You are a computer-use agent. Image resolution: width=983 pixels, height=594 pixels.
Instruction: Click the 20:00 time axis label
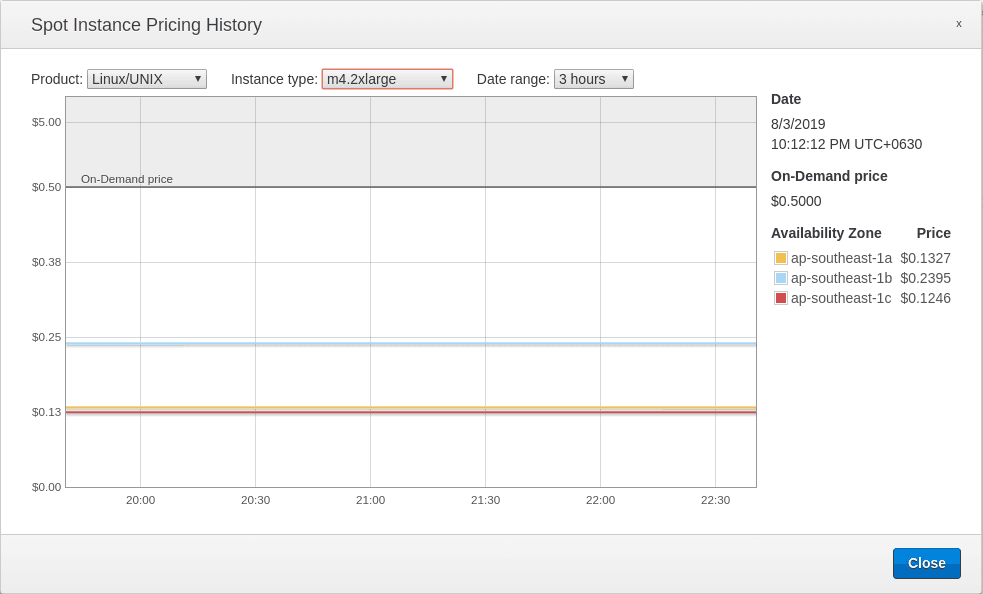click(x=140, y=500)
